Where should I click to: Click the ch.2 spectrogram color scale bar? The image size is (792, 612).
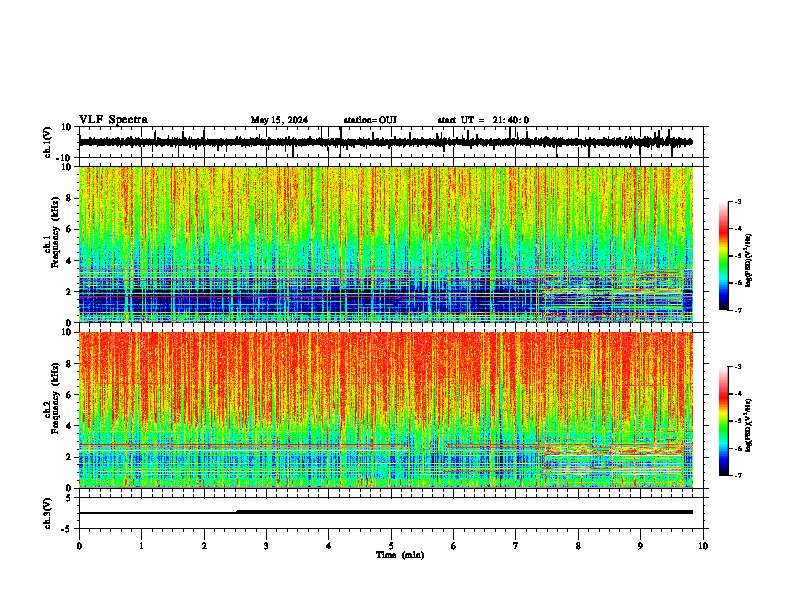724,421
